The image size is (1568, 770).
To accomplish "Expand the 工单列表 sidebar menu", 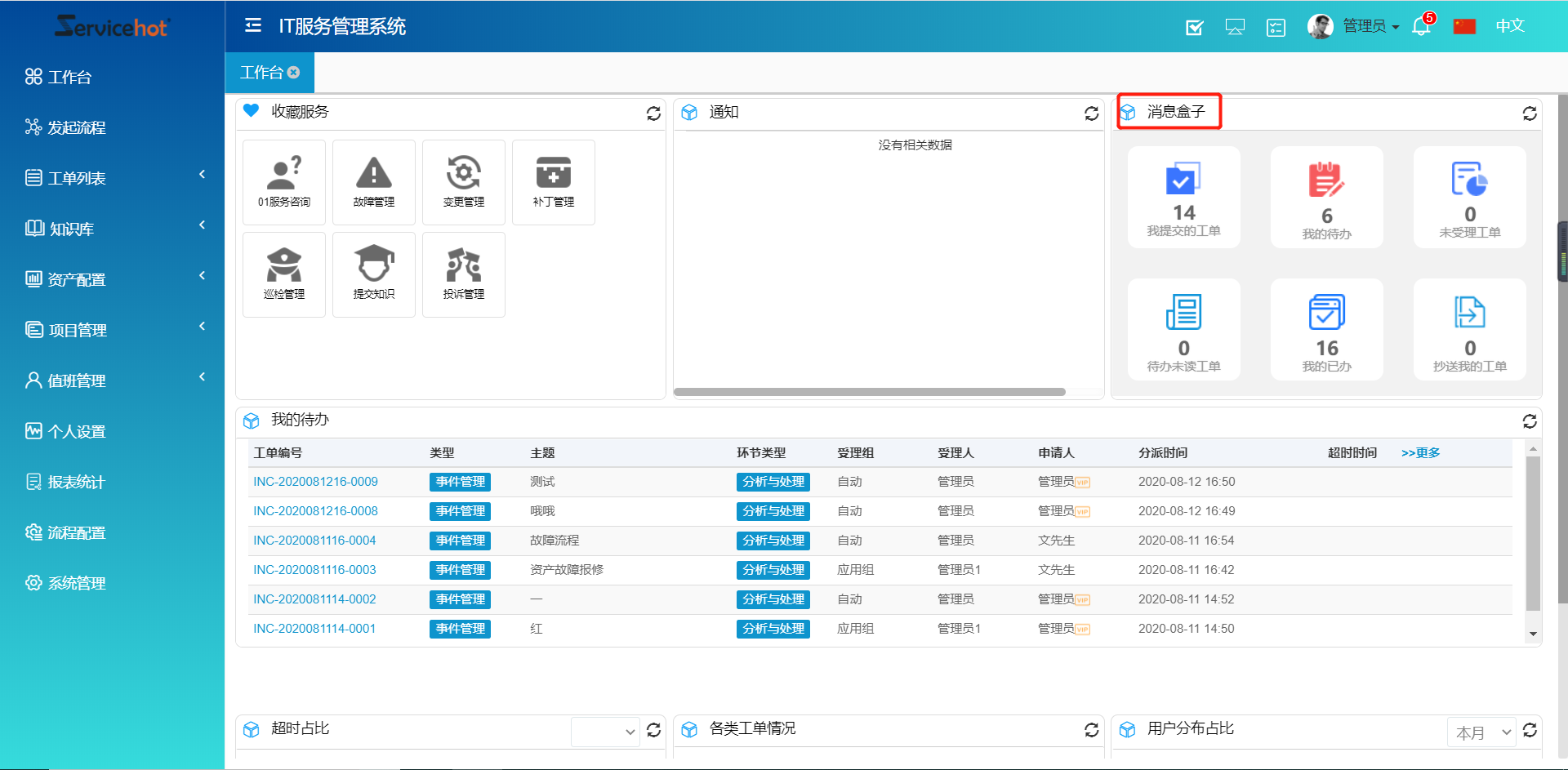I will (x=113, y=178).
